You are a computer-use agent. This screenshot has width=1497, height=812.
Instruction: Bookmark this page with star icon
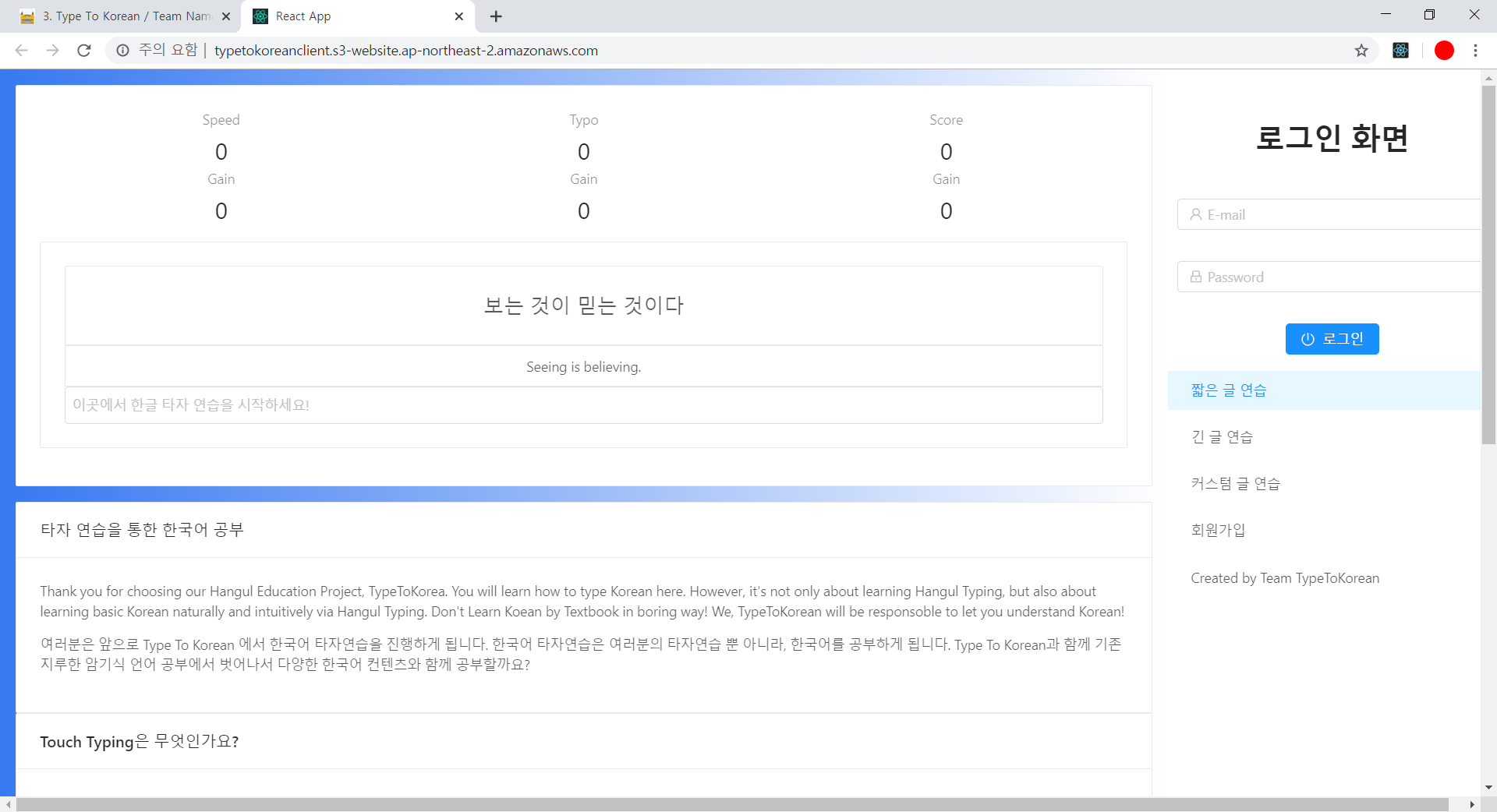click(1361, 51)
